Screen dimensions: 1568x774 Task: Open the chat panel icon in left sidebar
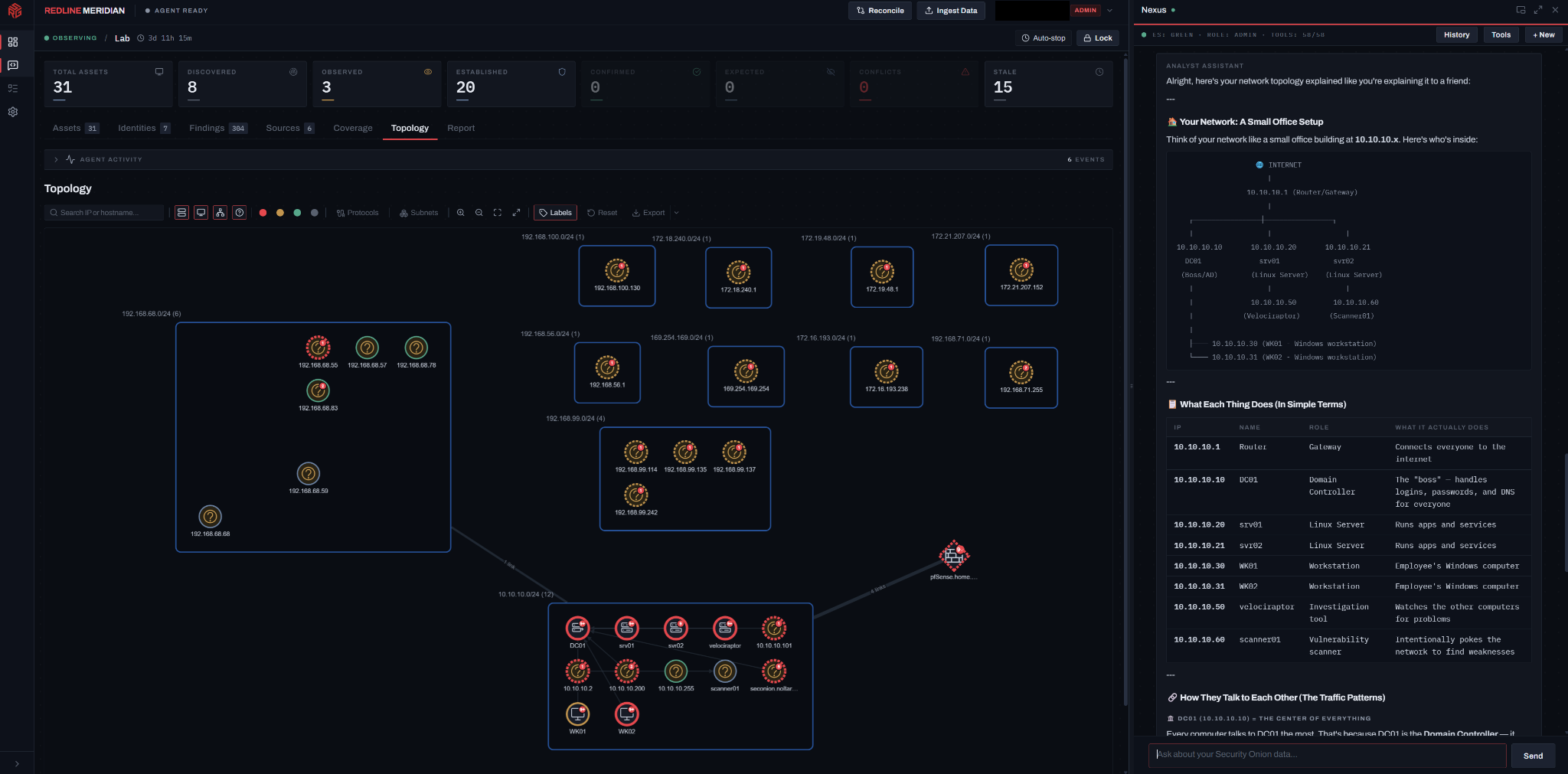point(13,66)
